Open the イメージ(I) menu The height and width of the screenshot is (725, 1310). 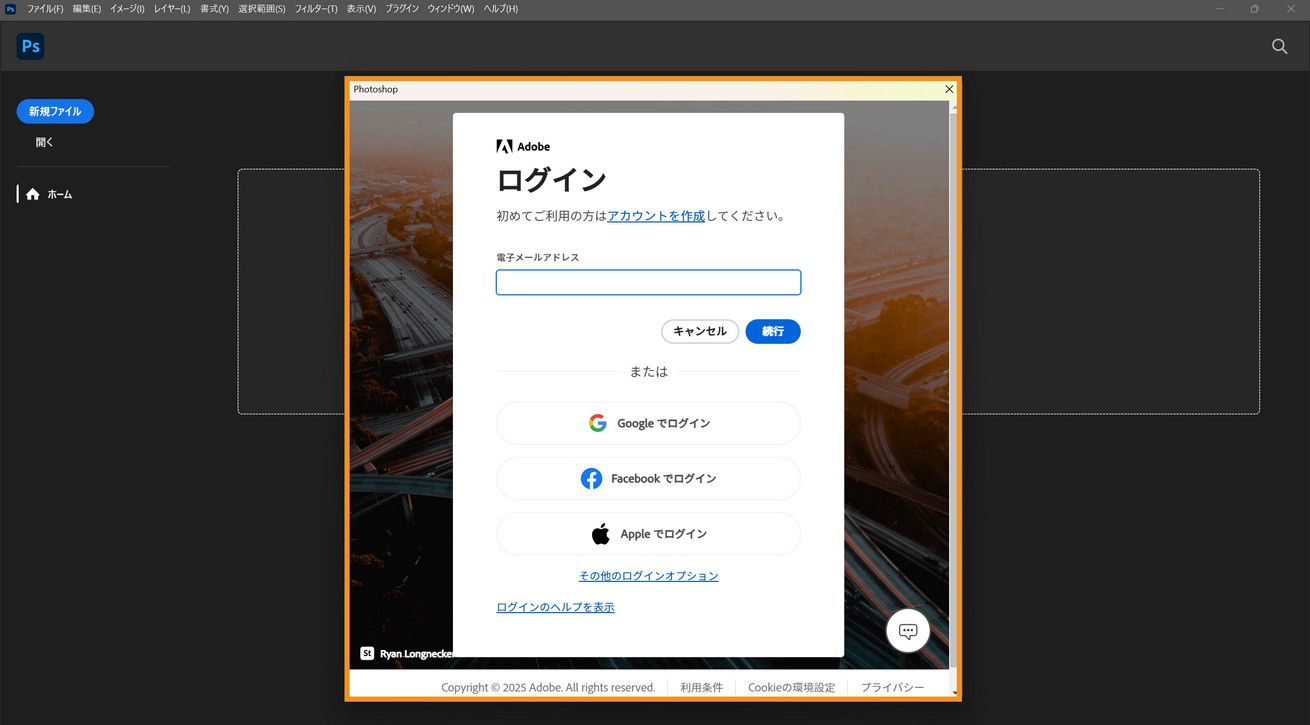127,9
